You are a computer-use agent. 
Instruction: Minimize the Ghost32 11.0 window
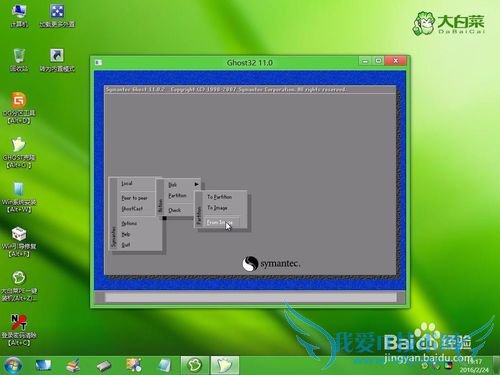click(x=365, y=61)
